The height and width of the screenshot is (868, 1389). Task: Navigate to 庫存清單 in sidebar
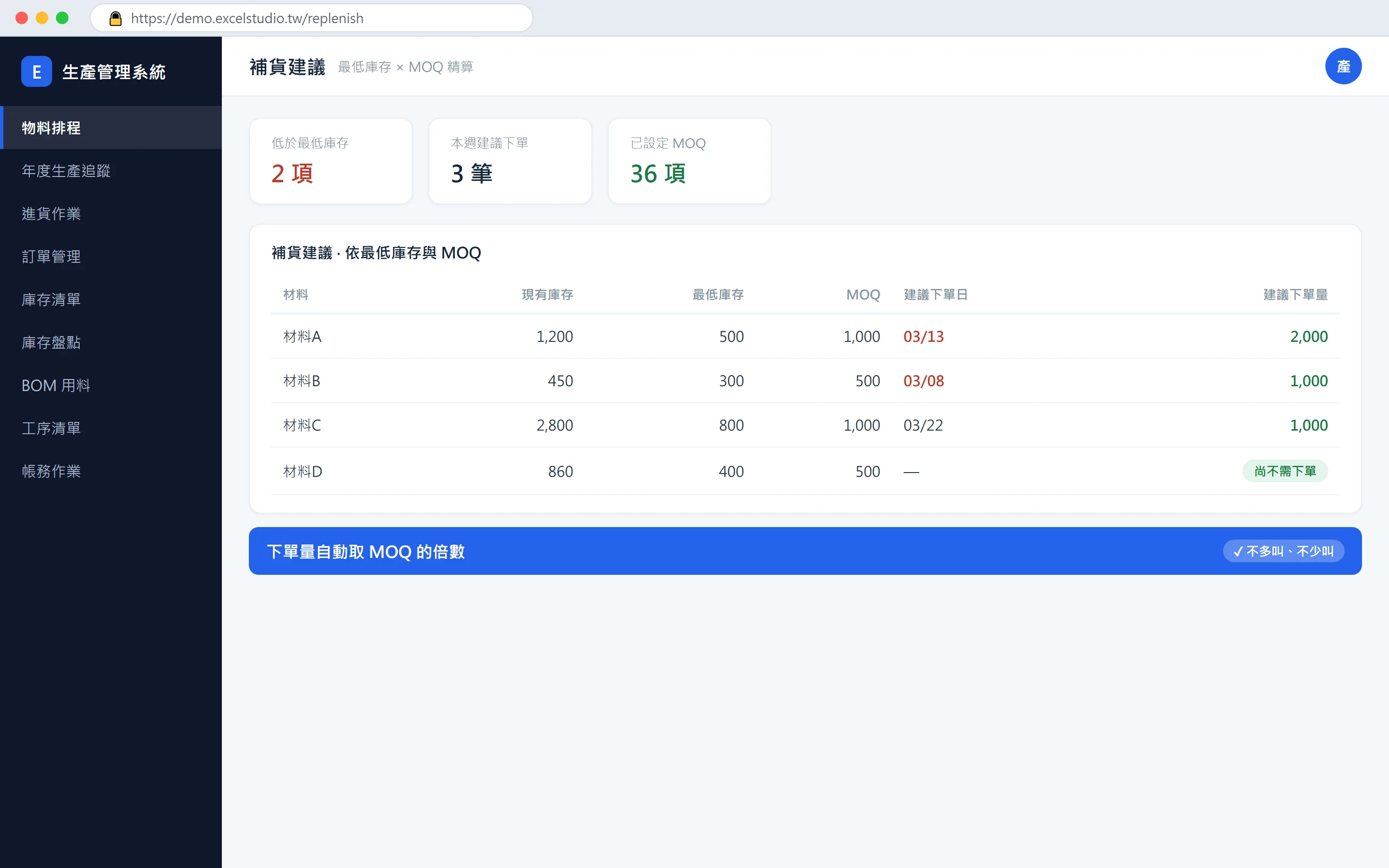point(111,299)
